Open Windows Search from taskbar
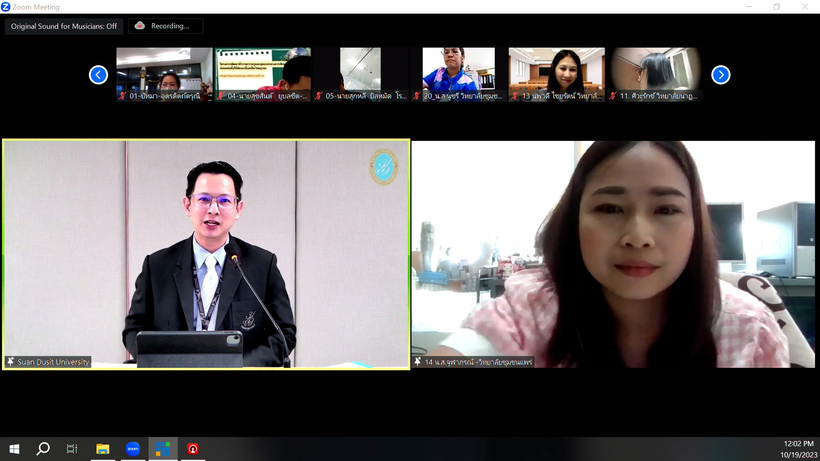 pos(43,449)
